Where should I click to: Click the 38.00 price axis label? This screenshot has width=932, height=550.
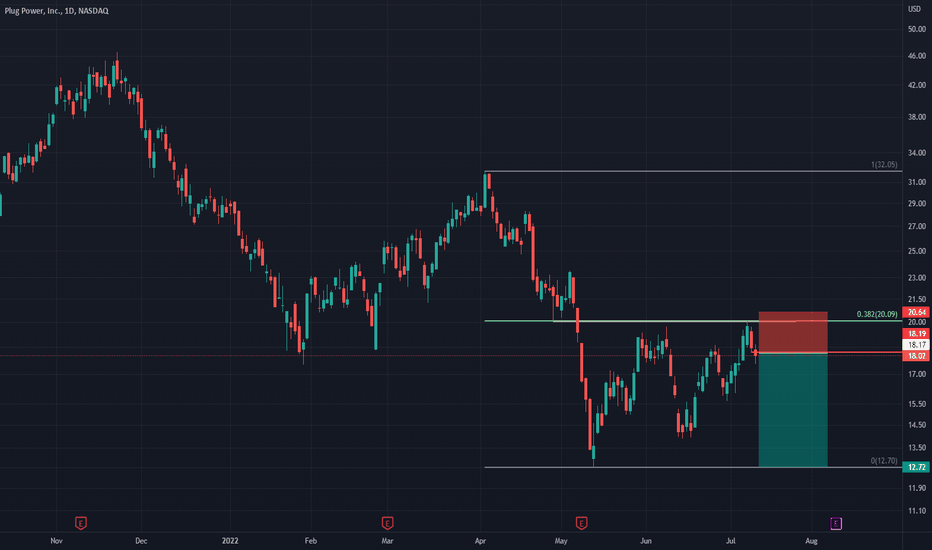[x=917, y=117]
